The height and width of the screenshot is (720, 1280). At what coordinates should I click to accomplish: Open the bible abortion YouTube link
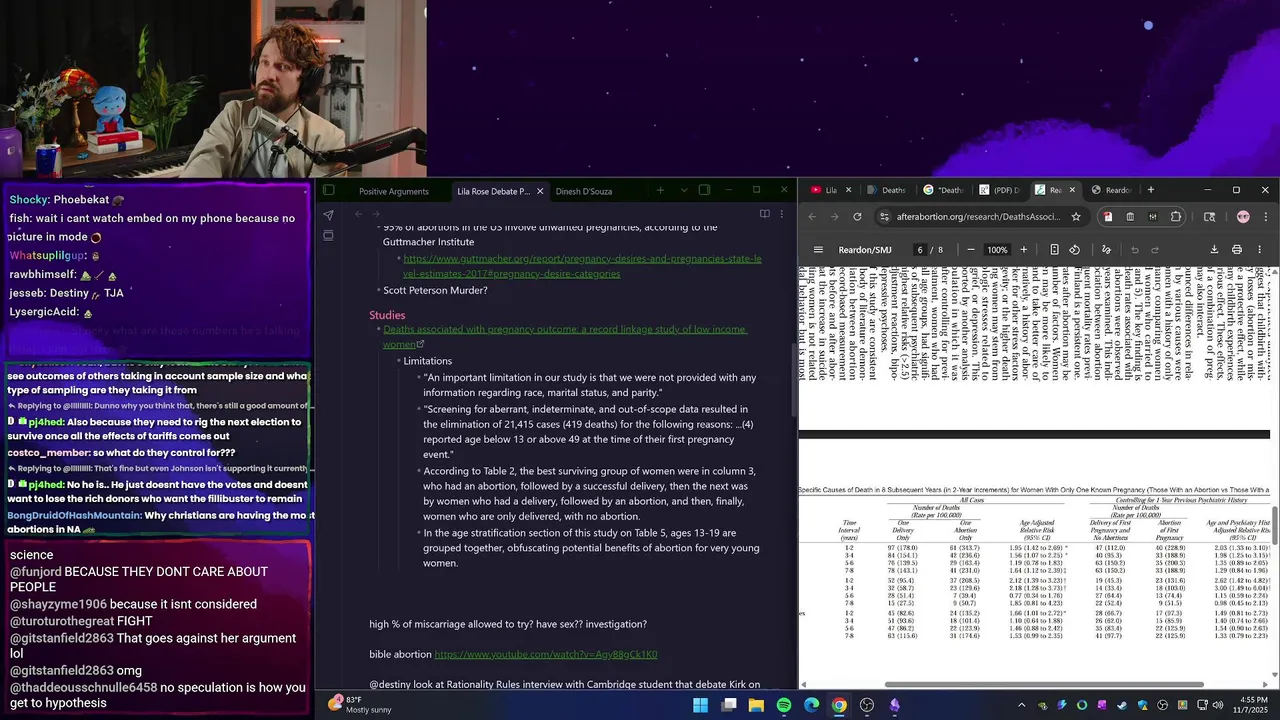546,654
